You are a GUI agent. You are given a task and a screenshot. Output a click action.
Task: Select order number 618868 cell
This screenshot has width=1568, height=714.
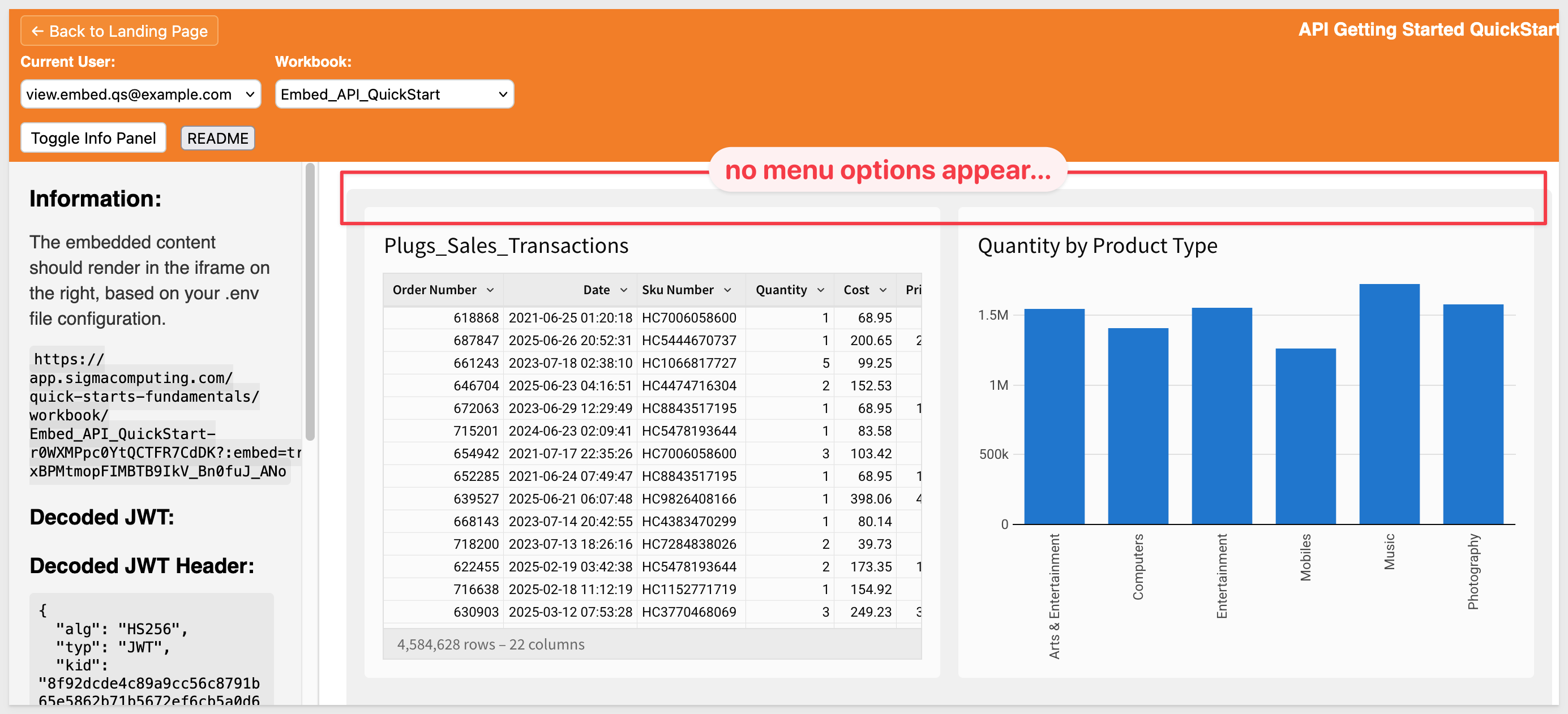(475, 318)
